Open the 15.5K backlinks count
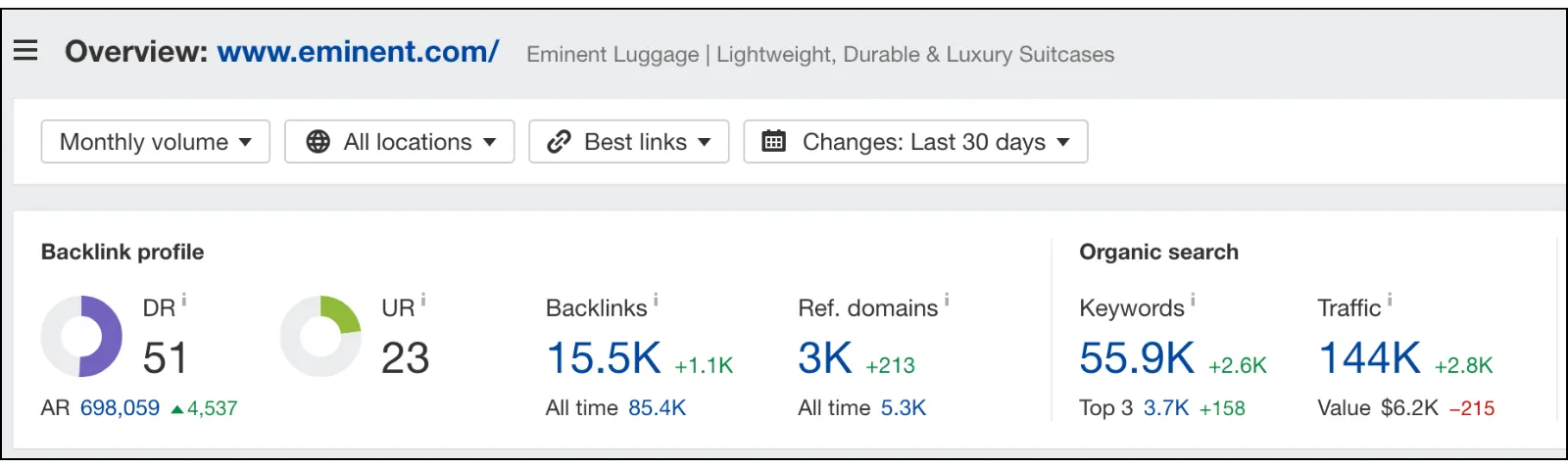This screenshot has height=468, width=1568. click(604, 358)
